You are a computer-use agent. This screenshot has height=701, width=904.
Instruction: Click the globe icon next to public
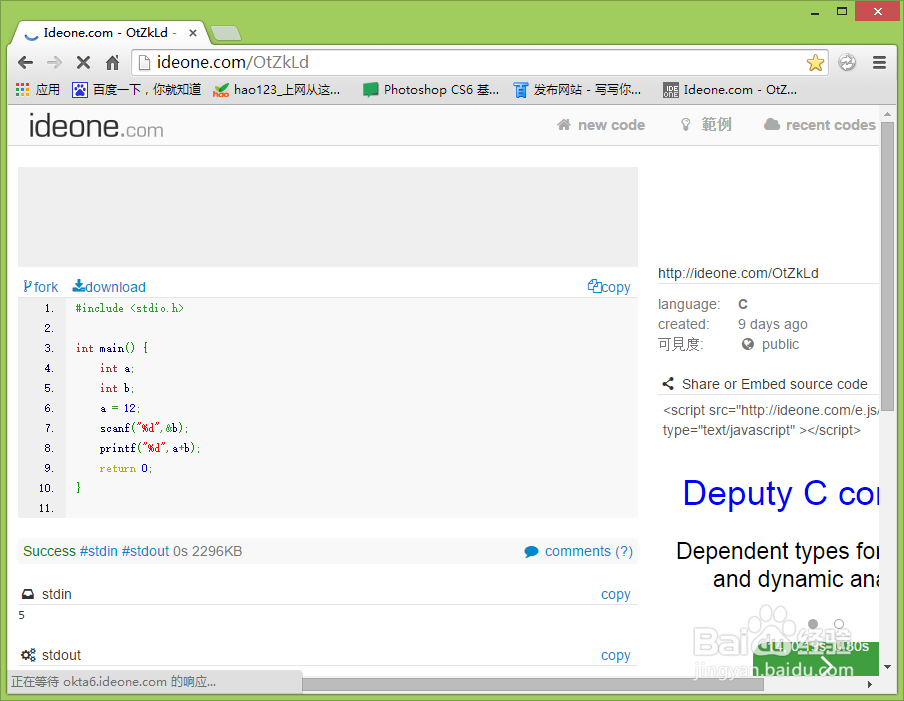click(748, 344)
